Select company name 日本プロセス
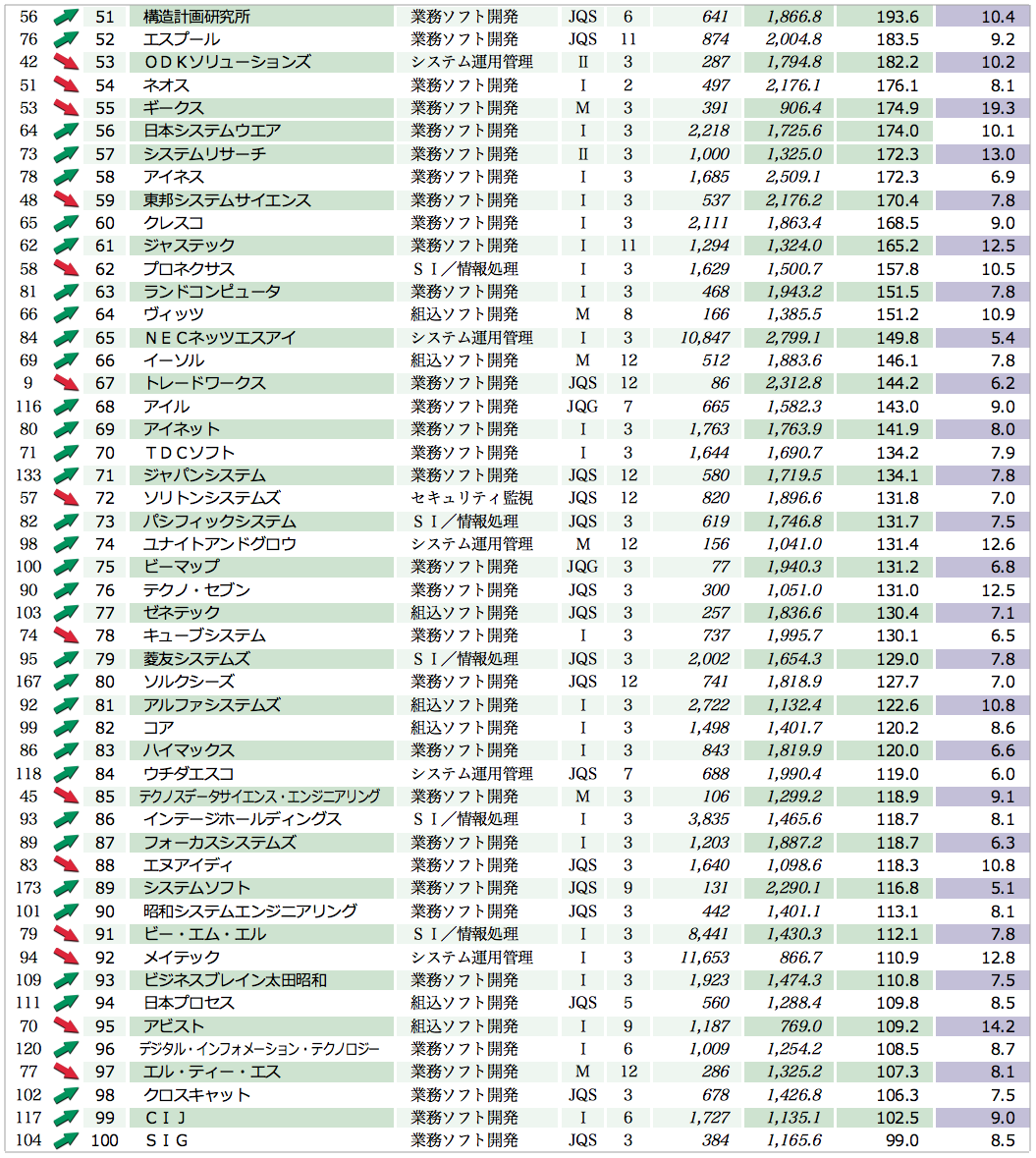 tap(190, 1003)
